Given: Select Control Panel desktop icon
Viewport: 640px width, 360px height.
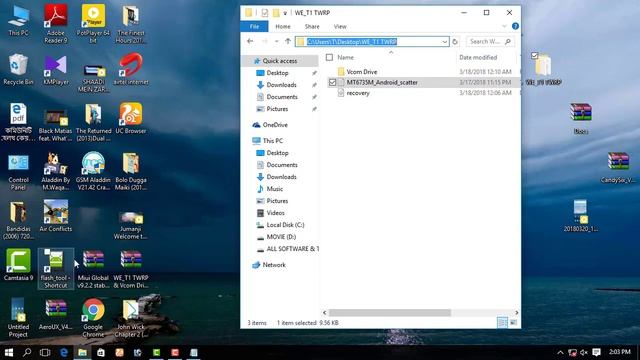Looking at the screenshot, I should (18, 171).
